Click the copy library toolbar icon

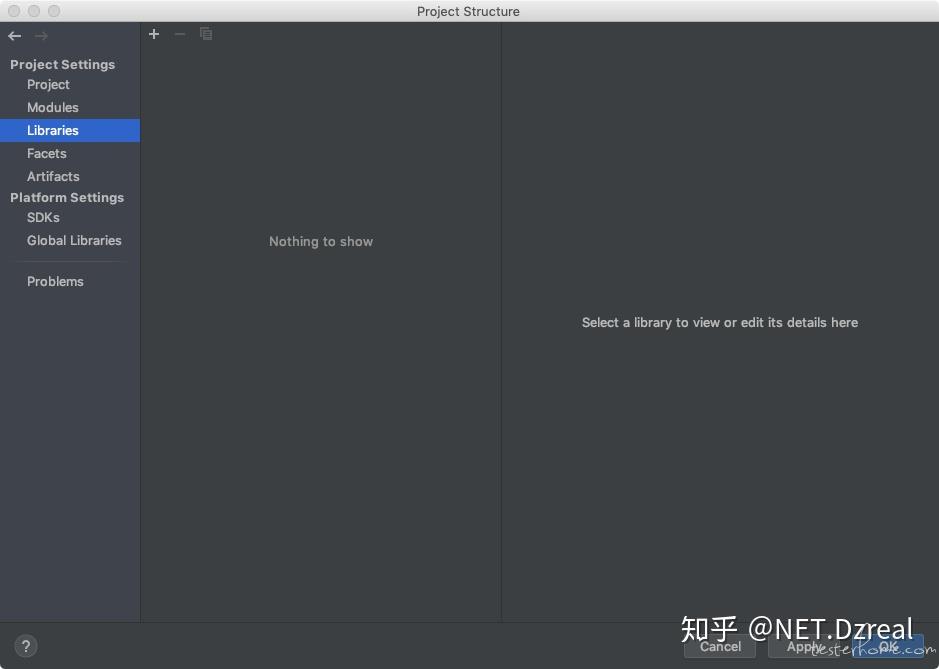coord(206,34)
